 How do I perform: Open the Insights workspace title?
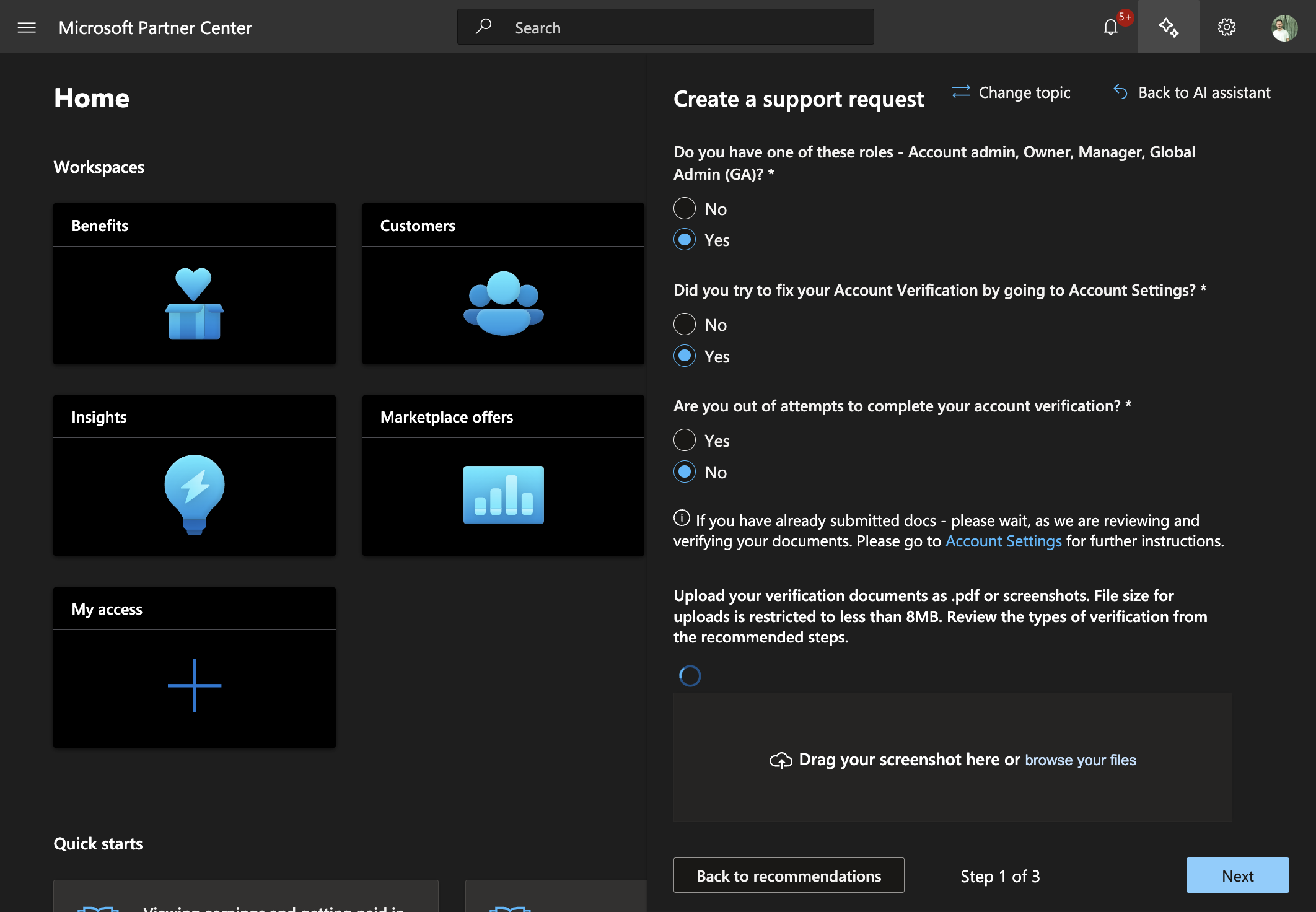click(99, 417)
